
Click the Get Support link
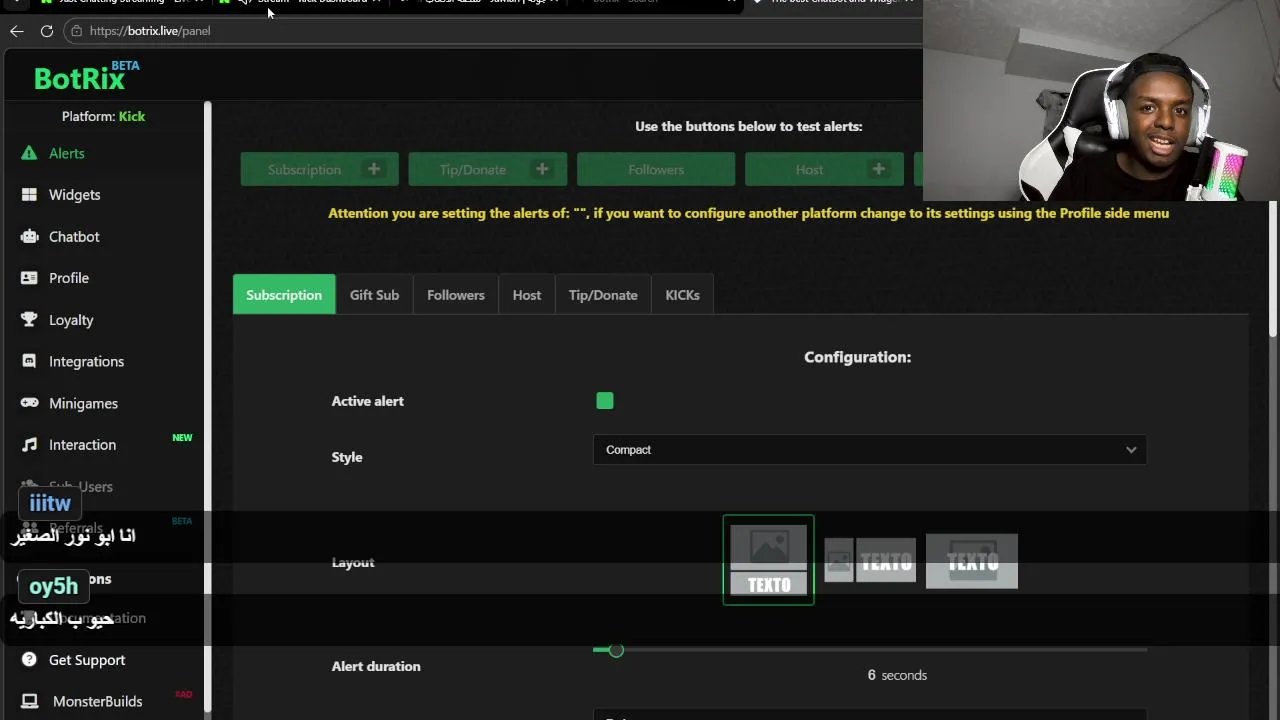pos(87,660)
